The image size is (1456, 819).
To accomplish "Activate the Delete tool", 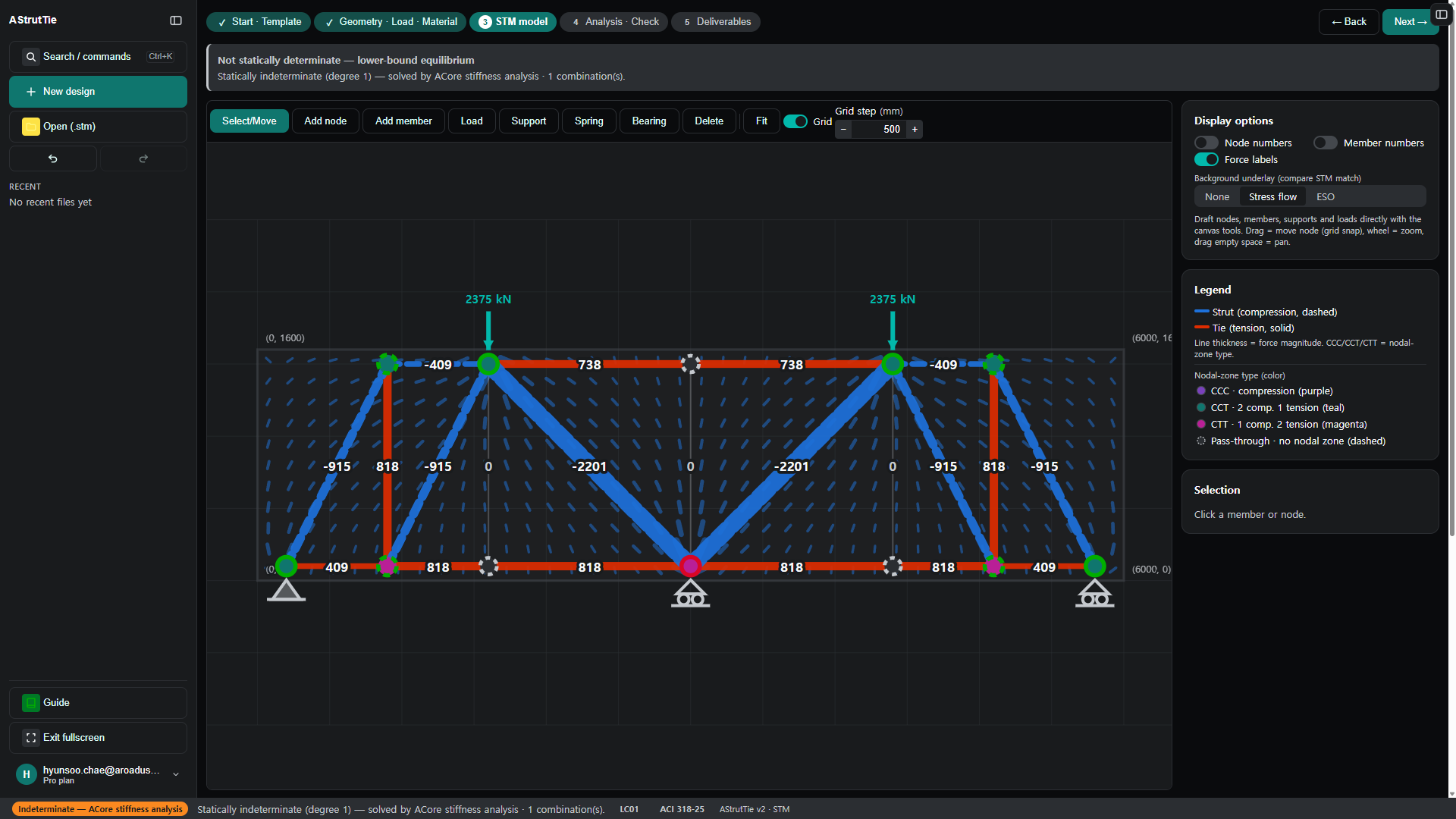I will (709, 121).
